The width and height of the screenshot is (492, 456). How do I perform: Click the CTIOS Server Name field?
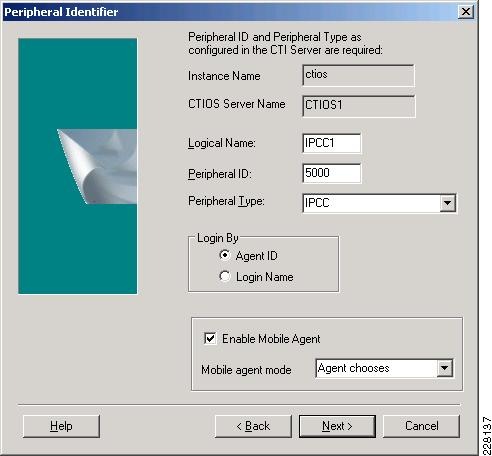pyautogui.click(x=359, y=106)
